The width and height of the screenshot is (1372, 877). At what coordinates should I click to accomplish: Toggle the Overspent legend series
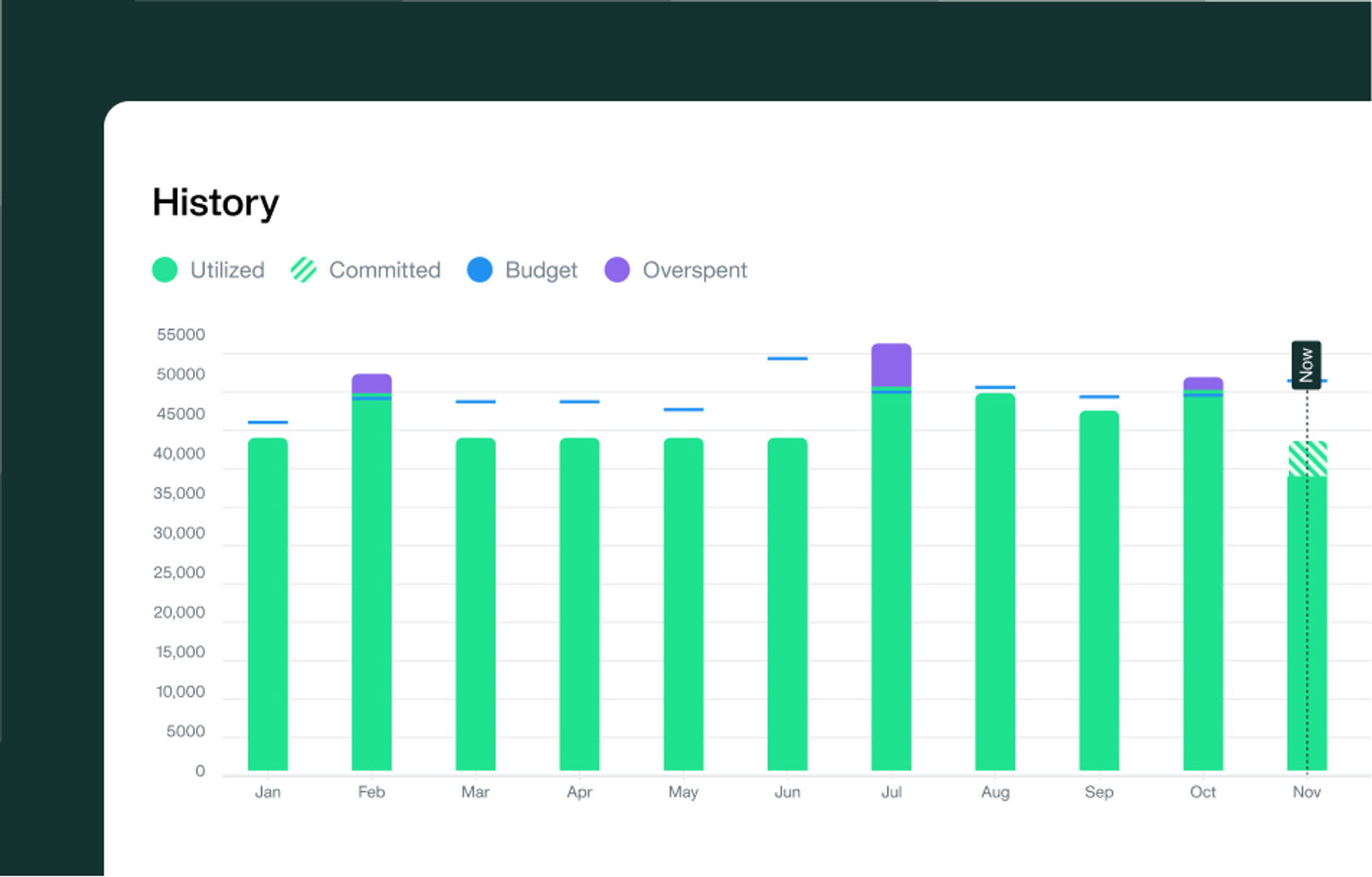point(675,270)
